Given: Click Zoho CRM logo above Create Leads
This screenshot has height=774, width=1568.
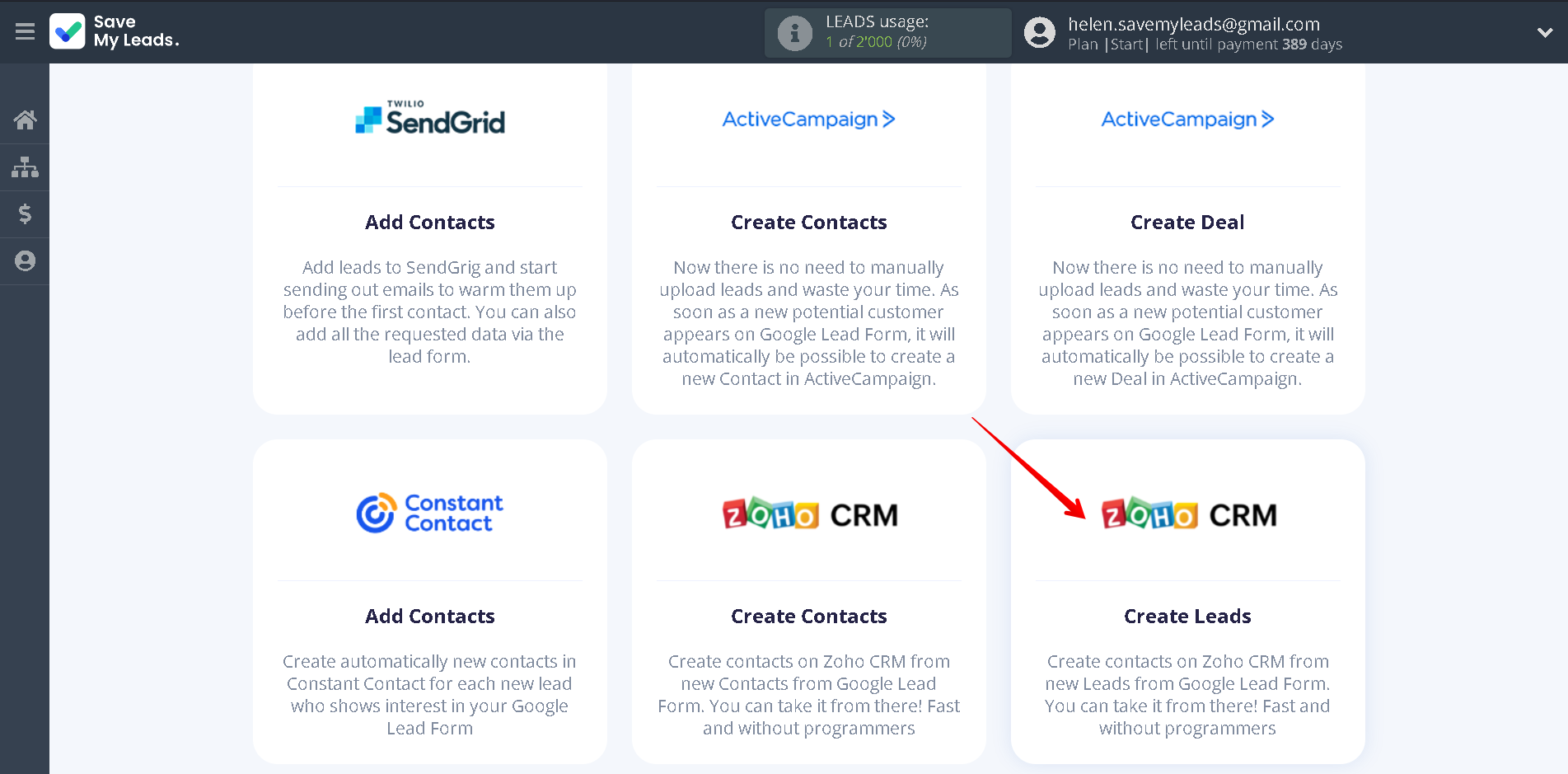Looking at the screenshot, I should click(1188, 514).
